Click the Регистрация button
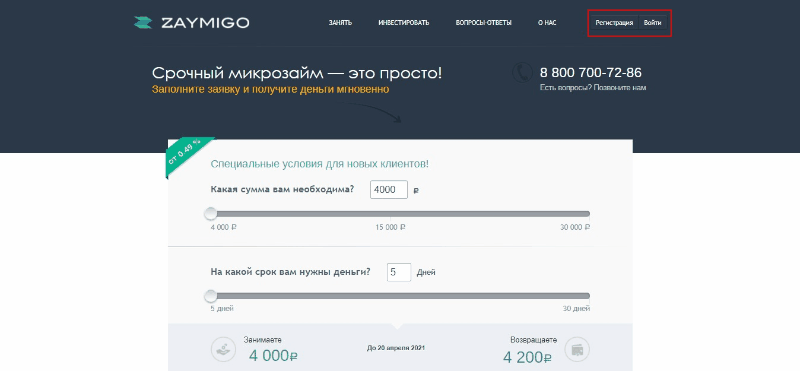800x371 pixels. coord(614,23)
